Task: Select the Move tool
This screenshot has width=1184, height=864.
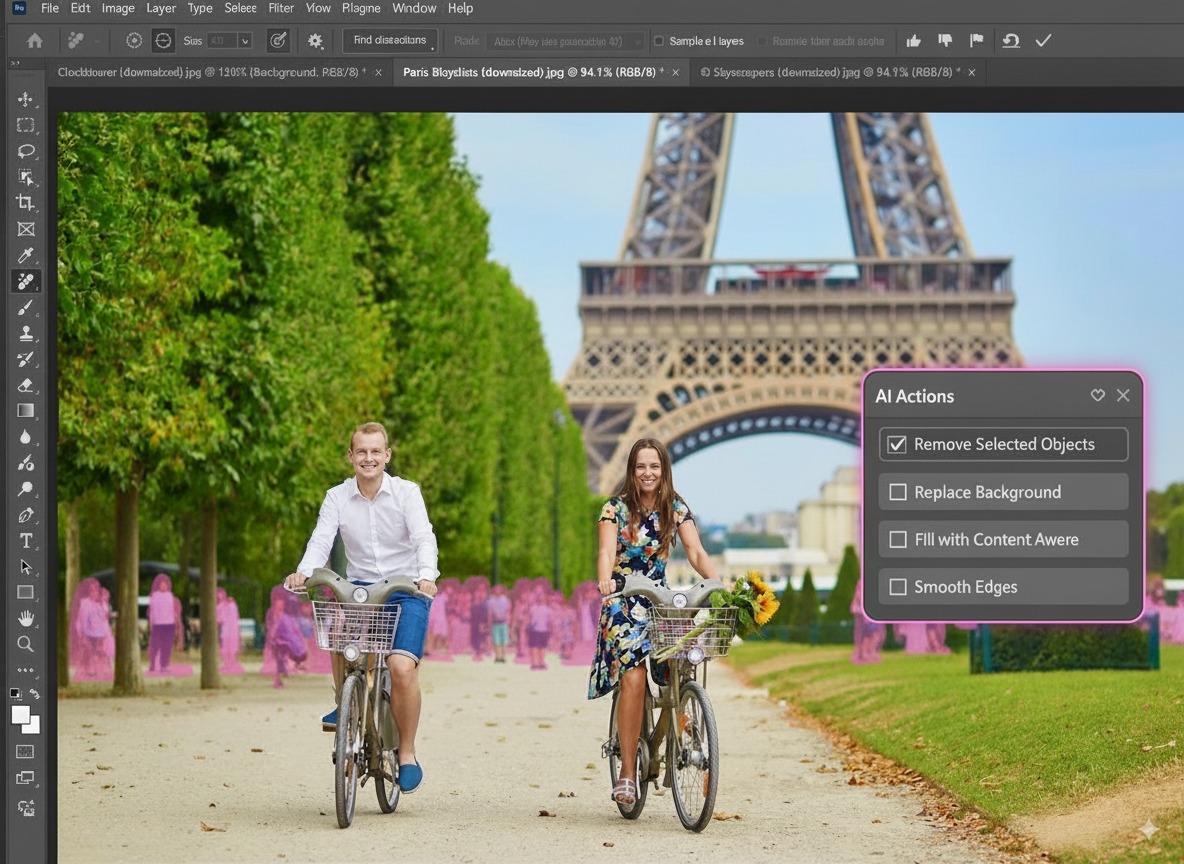Action: [26, 99]
